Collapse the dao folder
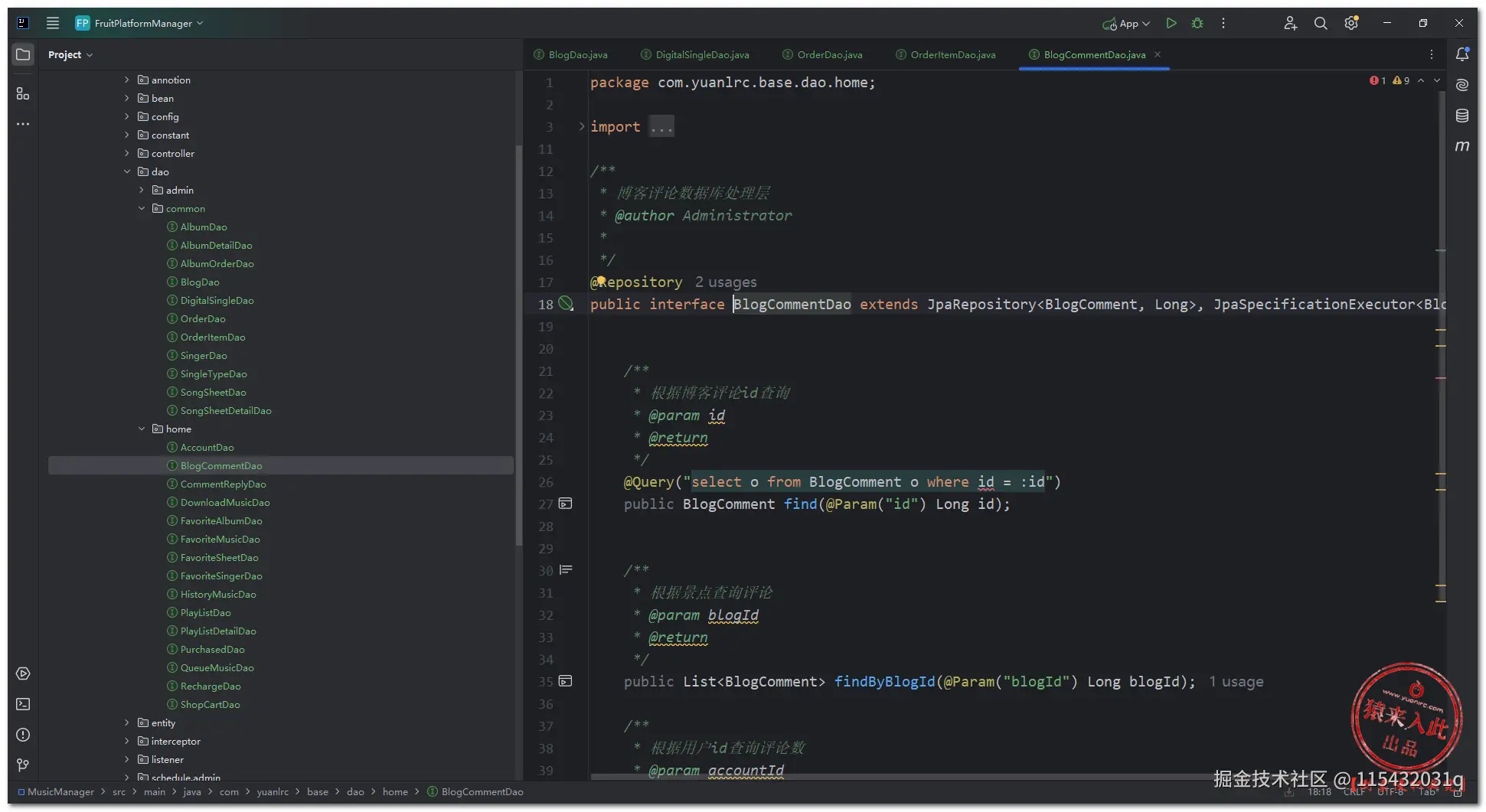Screen dimensions: 1486x812 coord(127,171)
